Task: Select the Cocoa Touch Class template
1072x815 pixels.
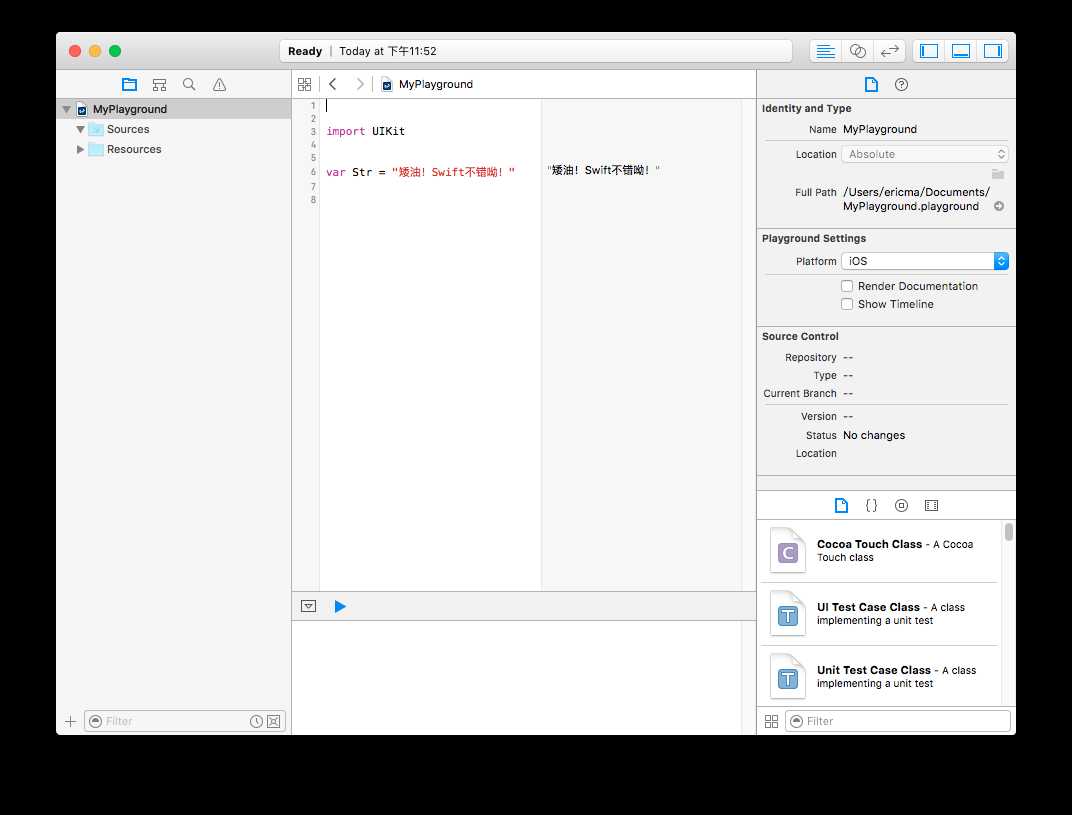Action: coord(880,551)
